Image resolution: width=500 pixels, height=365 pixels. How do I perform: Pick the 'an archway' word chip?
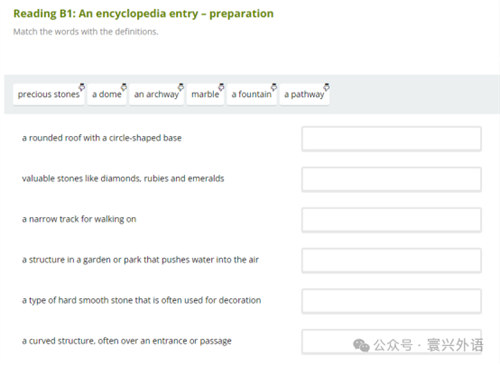156,94
